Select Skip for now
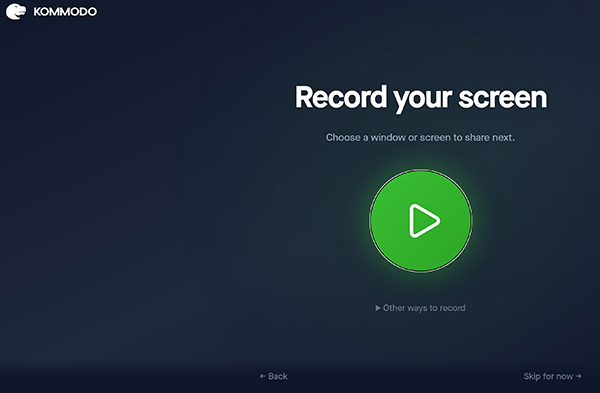This screenshot has width=600, height=393. [553, 377]
